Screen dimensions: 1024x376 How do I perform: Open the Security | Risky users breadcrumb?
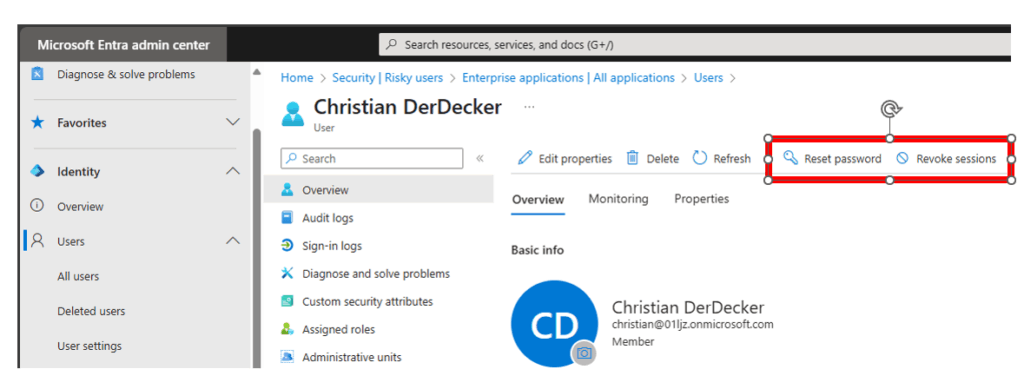(x=387, y=78)
